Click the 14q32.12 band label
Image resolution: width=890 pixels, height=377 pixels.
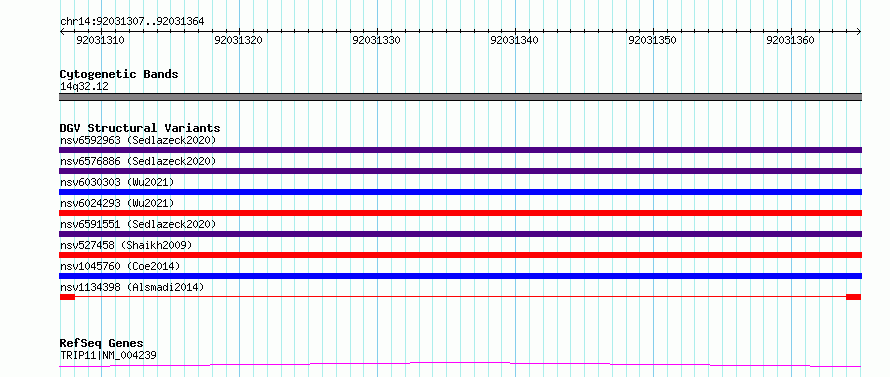84,87
